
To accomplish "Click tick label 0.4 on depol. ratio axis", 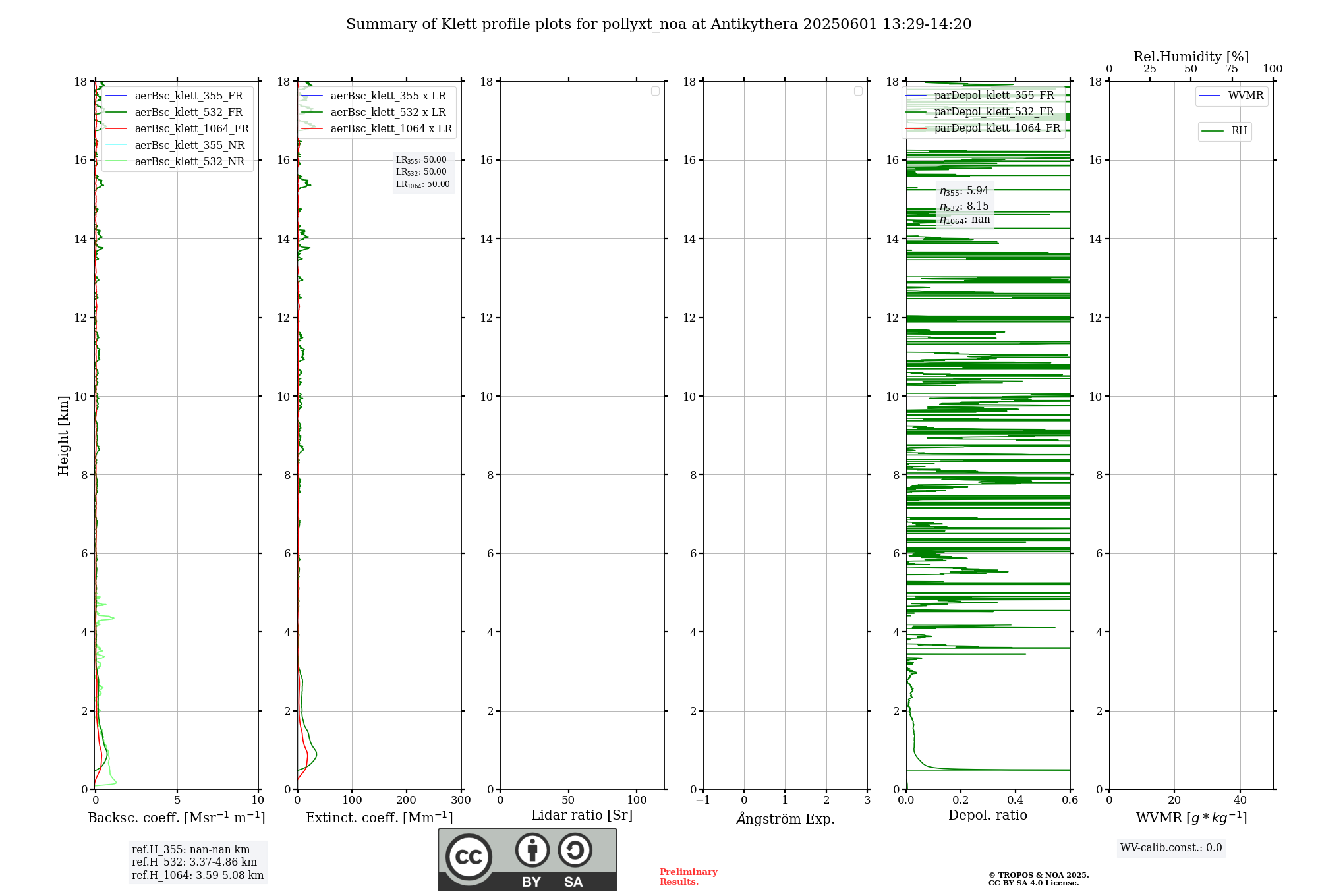I will (x=1015, y=800).
